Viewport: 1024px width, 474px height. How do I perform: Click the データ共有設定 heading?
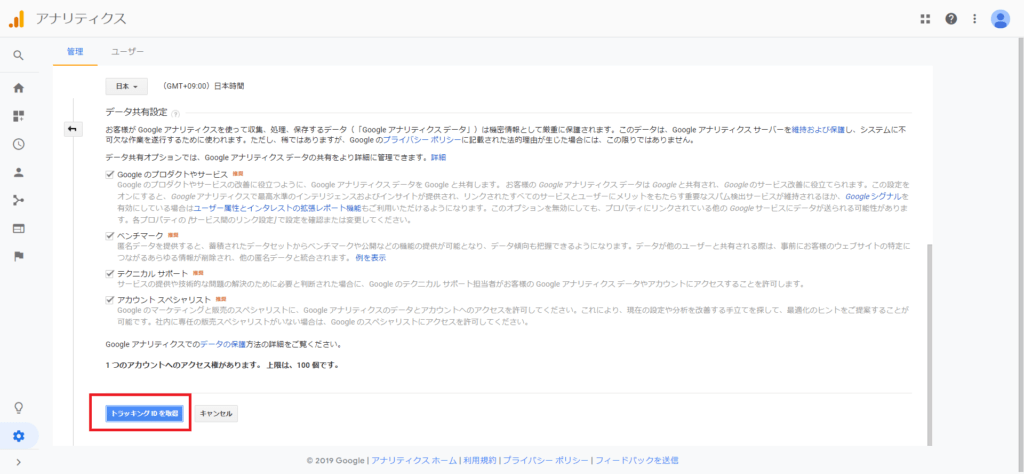[136, 112]
